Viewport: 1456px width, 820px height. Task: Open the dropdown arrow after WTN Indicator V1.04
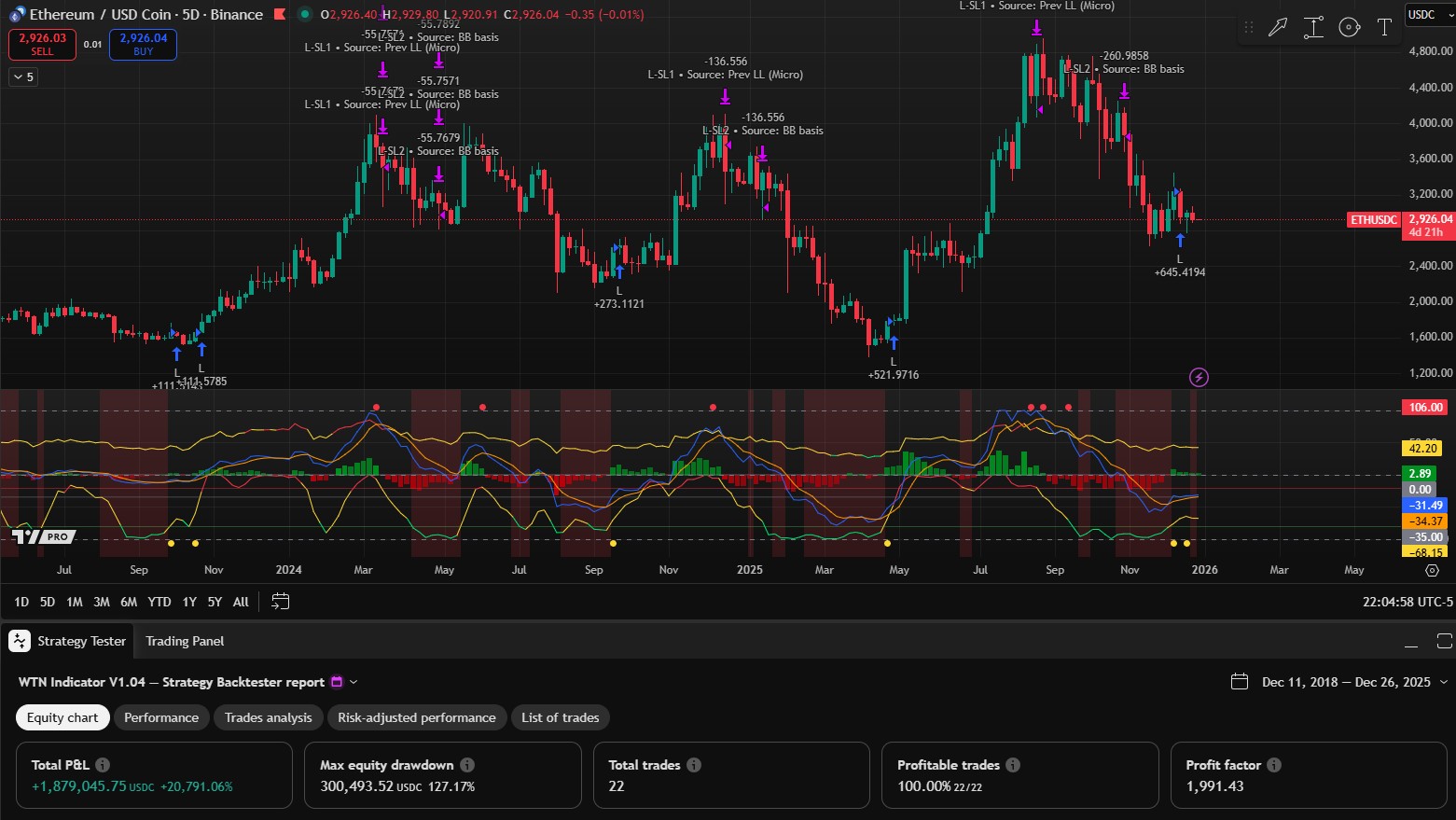click(x=353, y=682)
